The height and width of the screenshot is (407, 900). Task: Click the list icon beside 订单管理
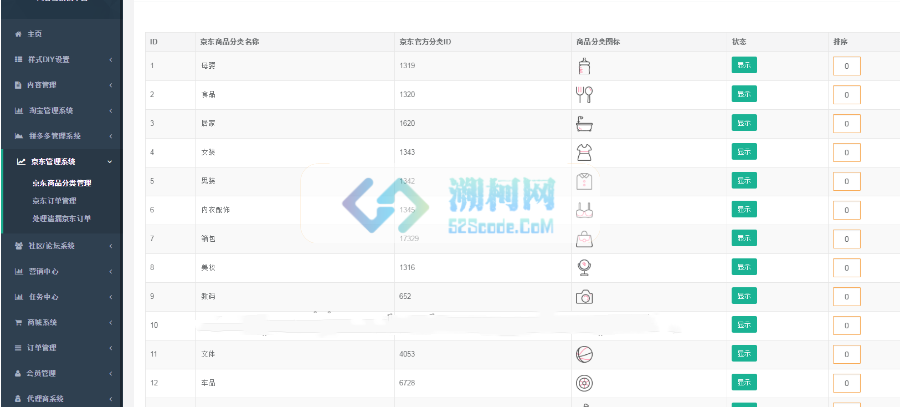tap(18, 348)
